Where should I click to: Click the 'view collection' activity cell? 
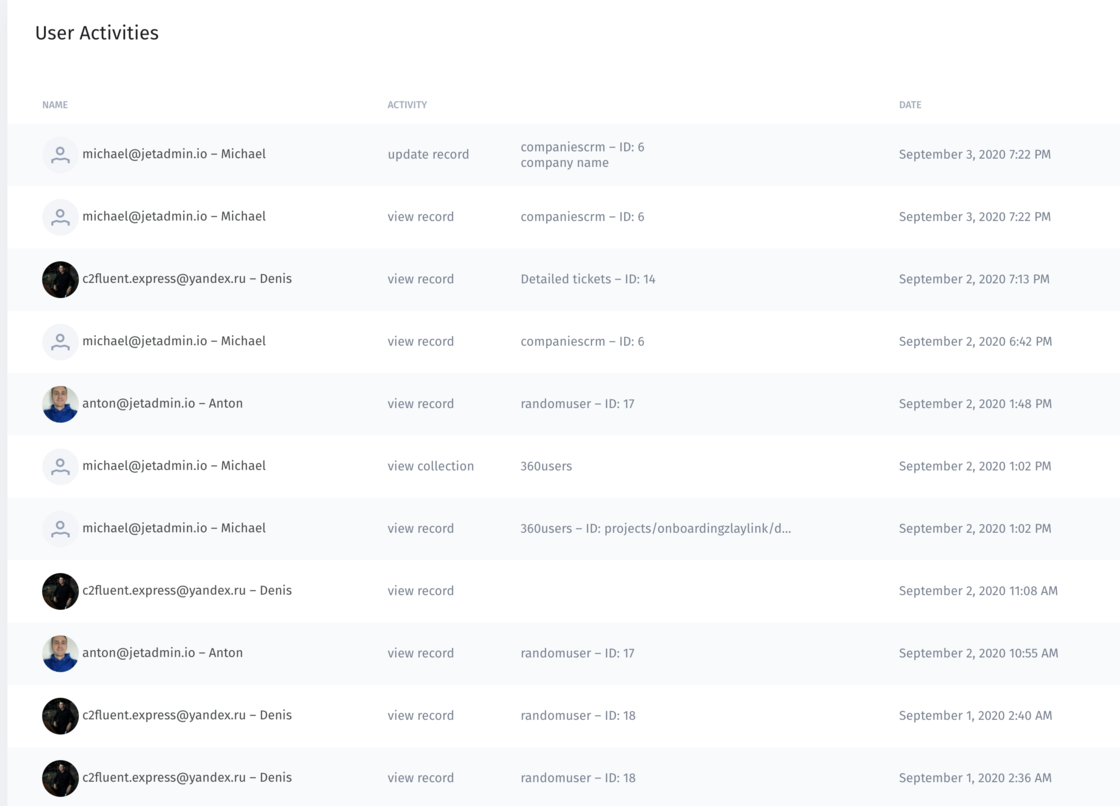pos(431,466)
